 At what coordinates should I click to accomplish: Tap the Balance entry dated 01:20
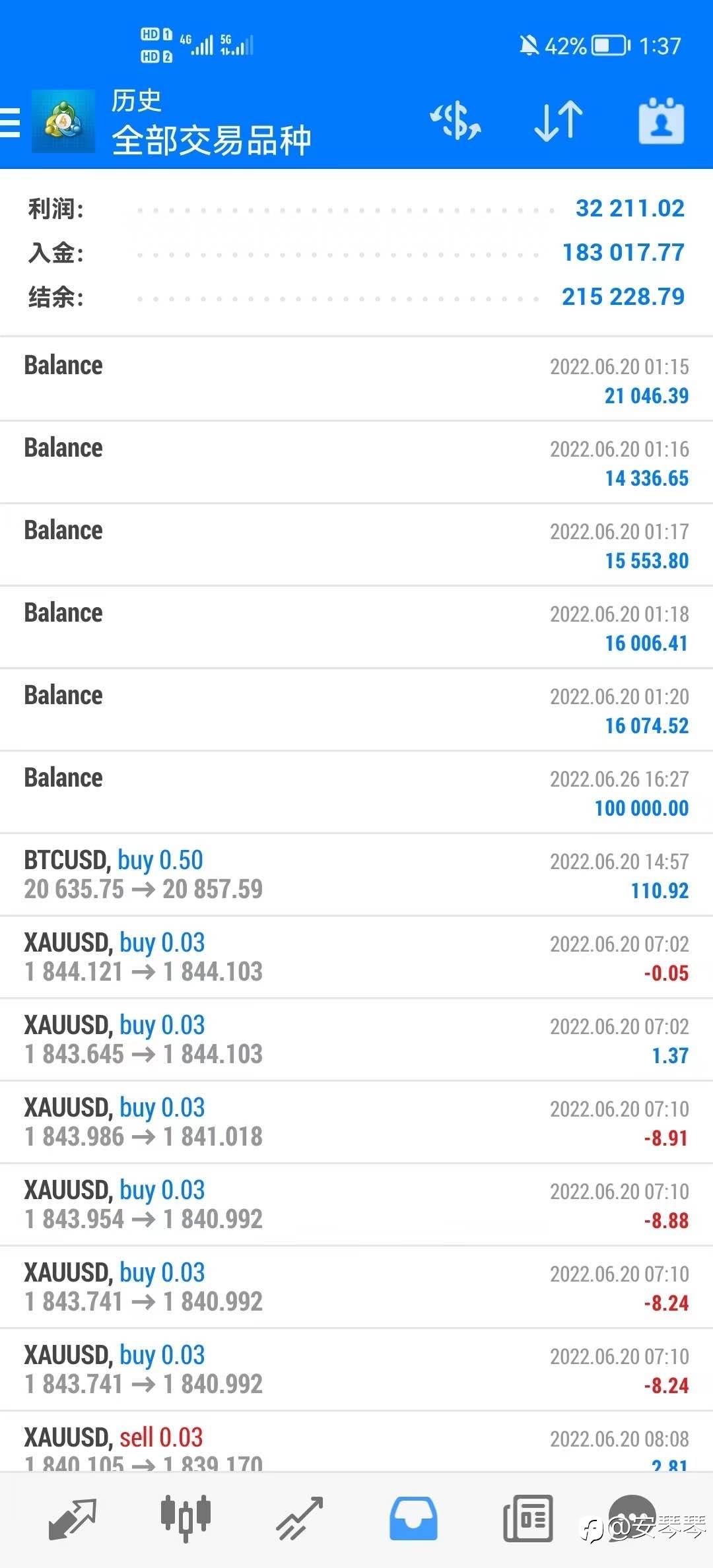(356, 709)
